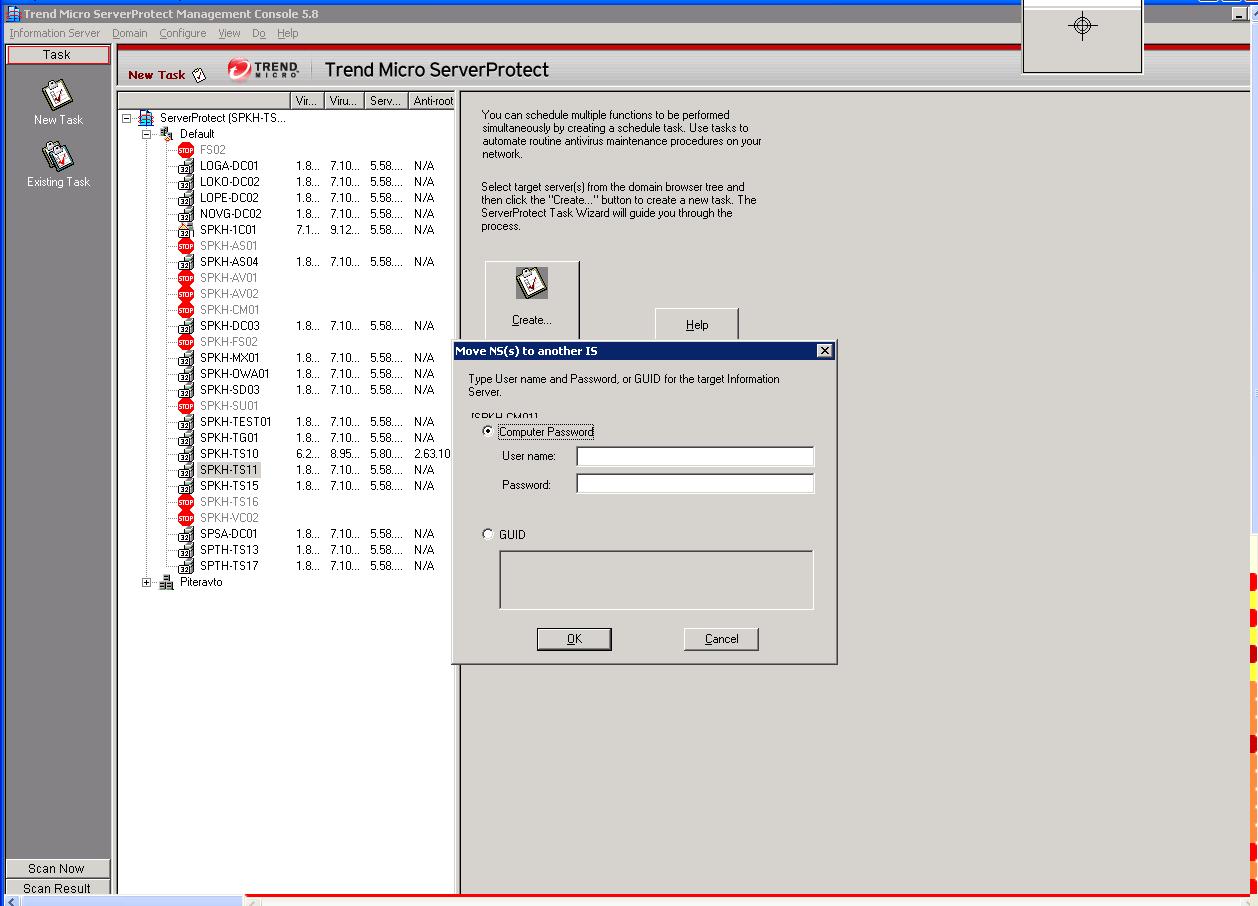Click the server icon beside SPKH-OWA01
Viewport: 1258px width, 906px height.
[x=186, y=374]
